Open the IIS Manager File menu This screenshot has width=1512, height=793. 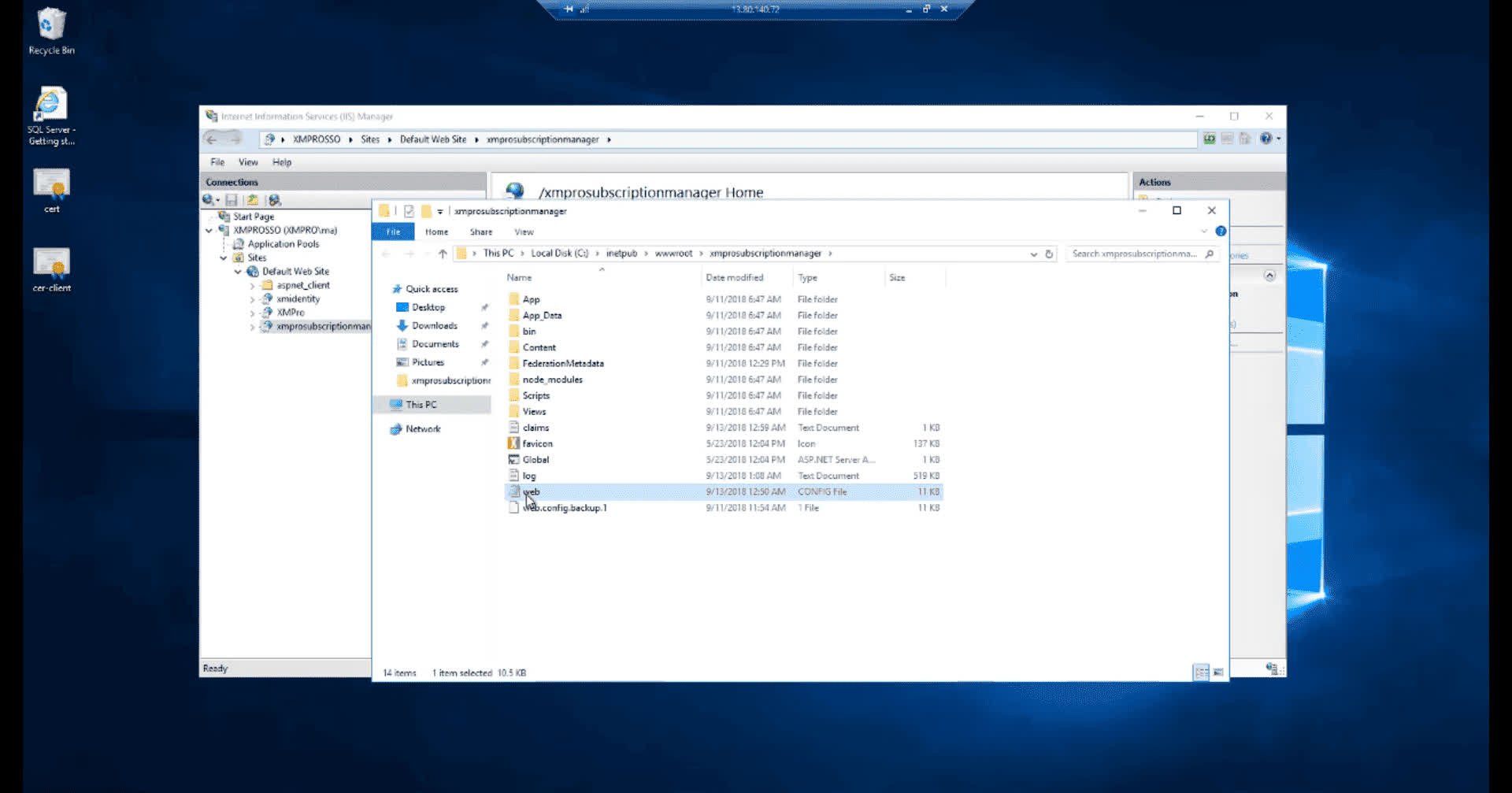[x=217, y=162]
